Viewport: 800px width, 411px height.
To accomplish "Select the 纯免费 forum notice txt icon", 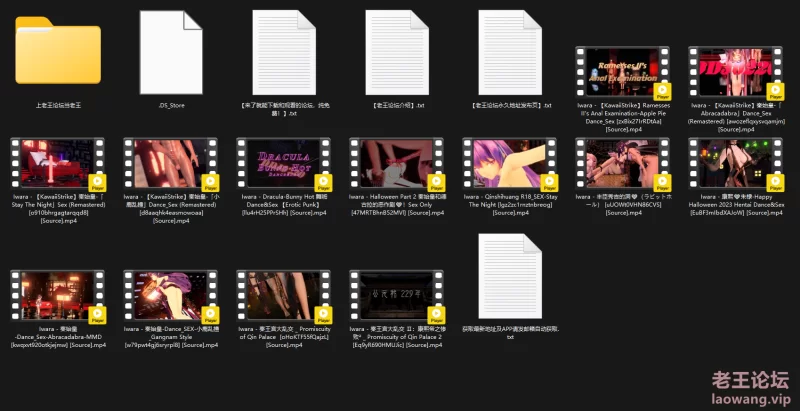I will 284,53.
